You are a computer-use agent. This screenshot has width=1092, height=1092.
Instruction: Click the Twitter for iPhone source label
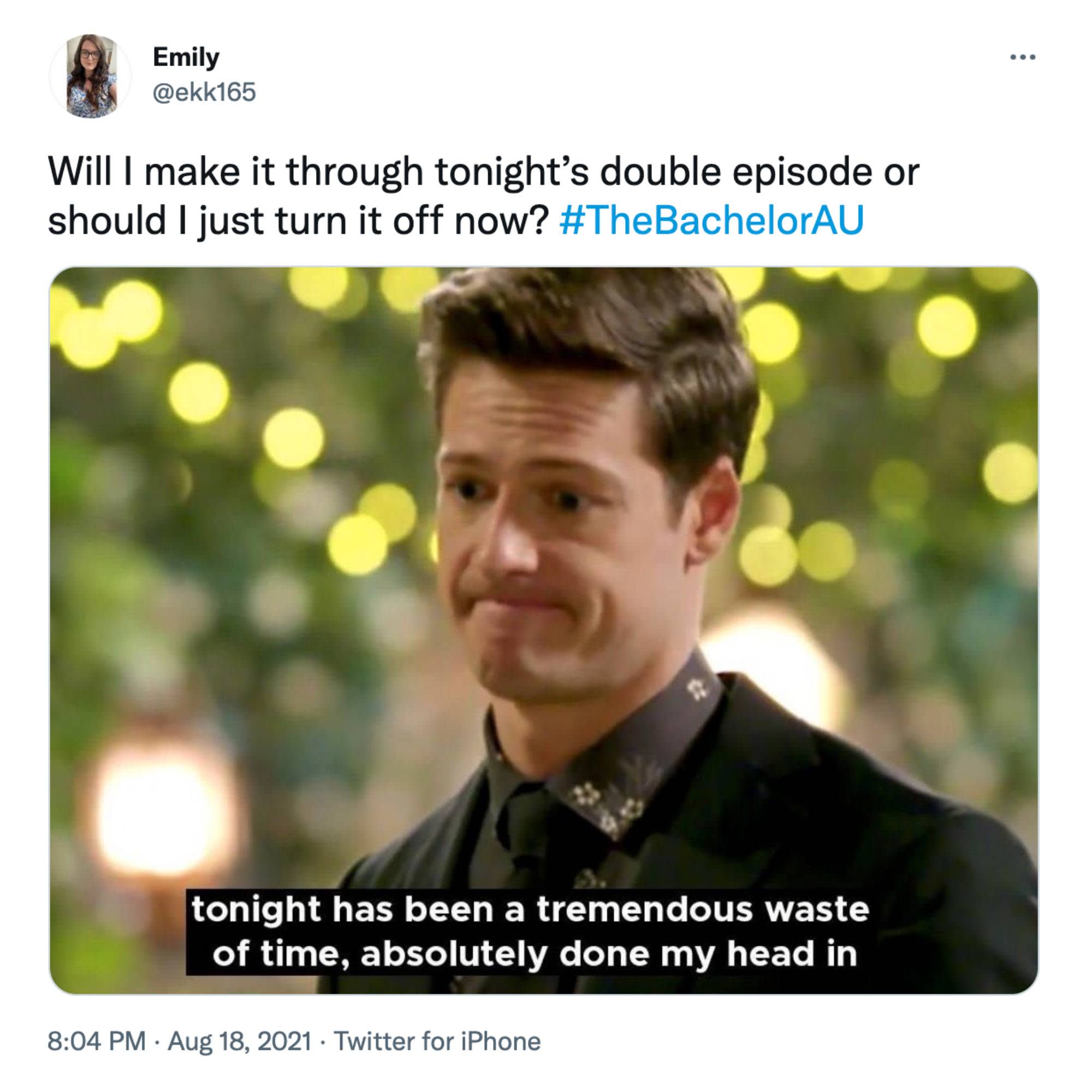pyautogui.click(x=437, y=1041)
